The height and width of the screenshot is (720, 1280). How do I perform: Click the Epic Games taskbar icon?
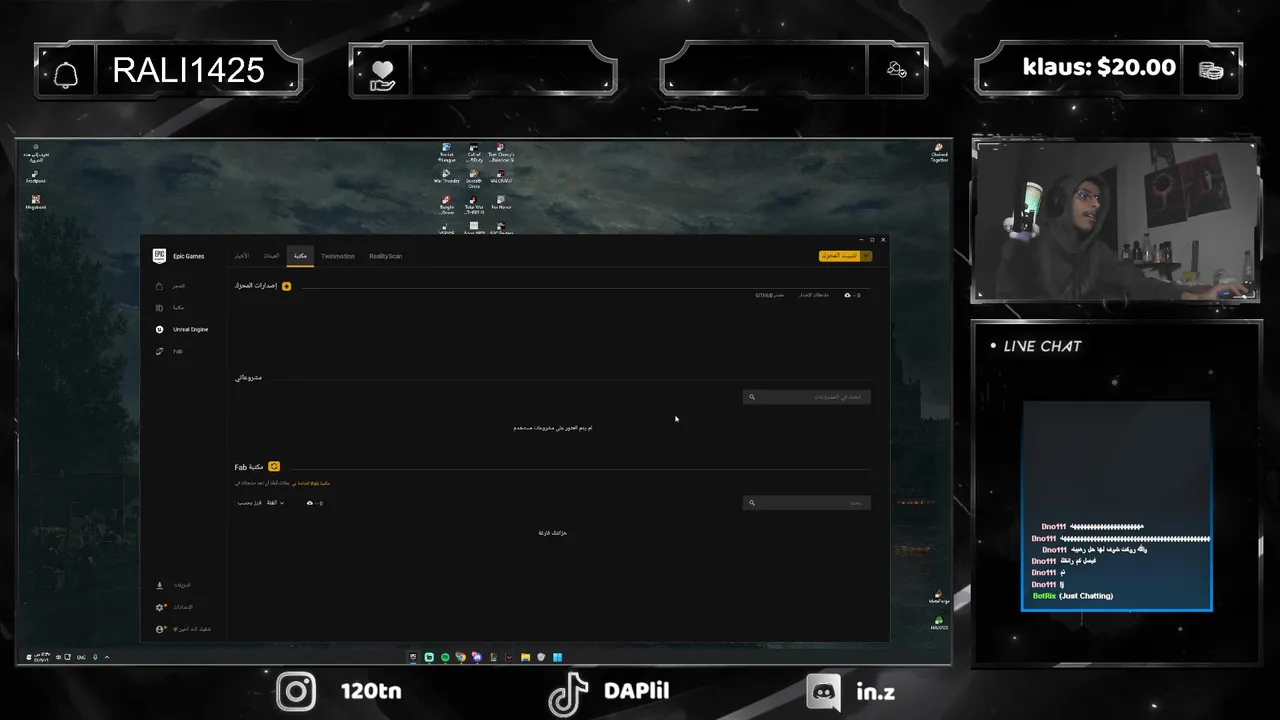pos(413,657)
